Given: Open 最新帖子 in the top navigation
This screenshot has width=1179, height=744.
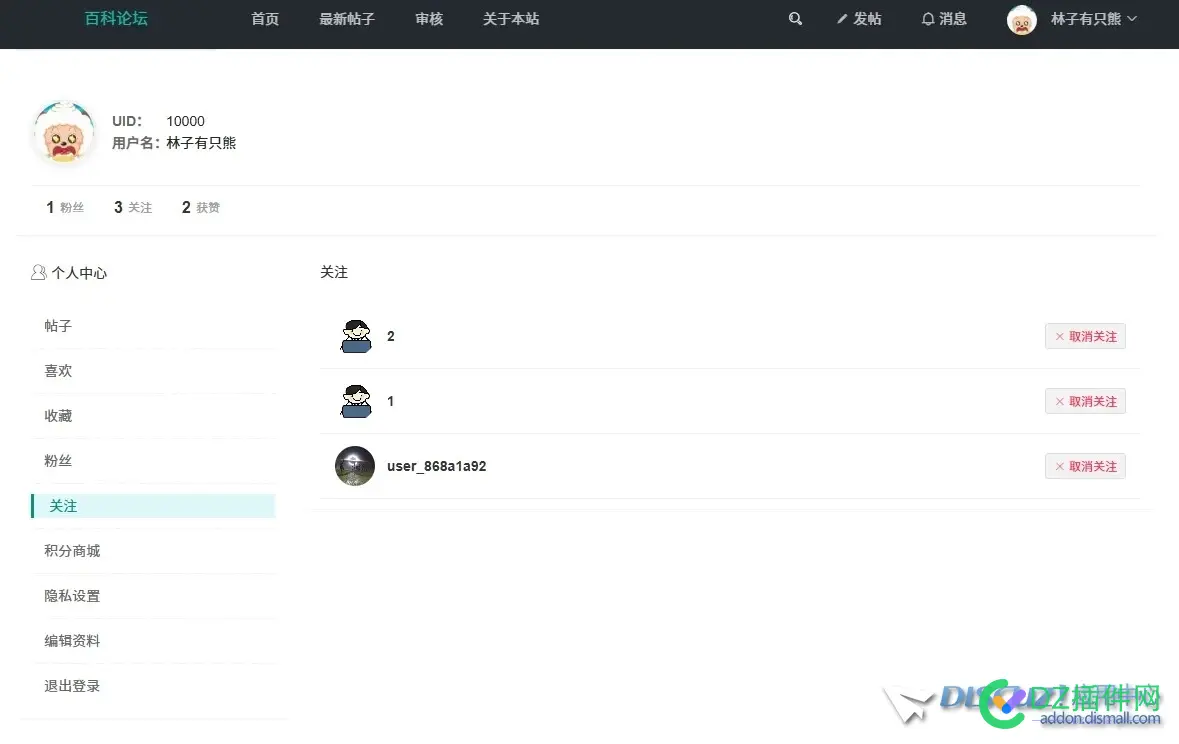Looking at the screenshot, I should point(347,19).
